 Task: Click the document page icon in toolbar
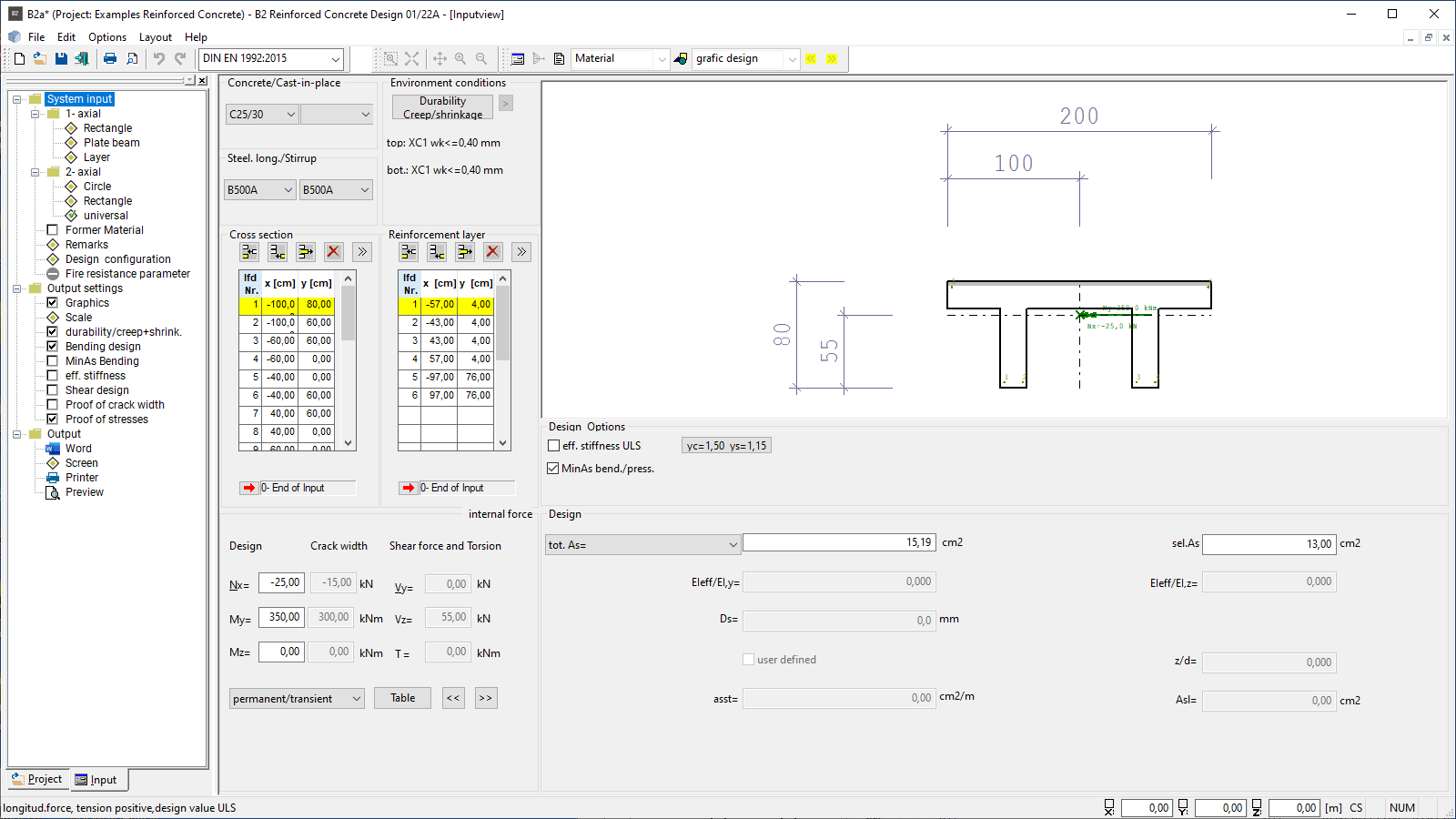(x=559, y=59)
